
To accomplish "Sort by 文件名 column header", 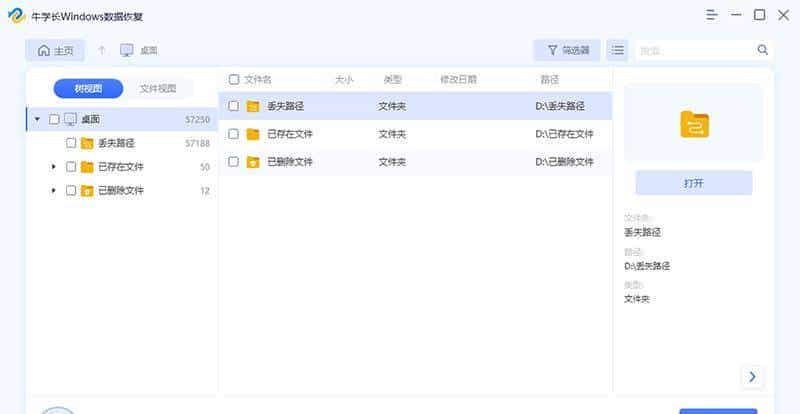I will pyautogui.click(x=258, y=80).
